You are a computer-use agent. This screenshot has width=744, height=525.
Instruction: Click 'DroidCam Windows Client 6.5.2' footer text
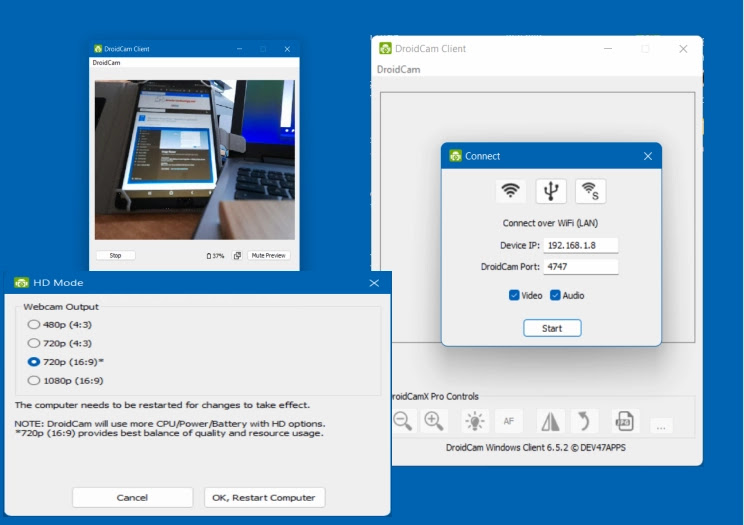click(x=535, y=448)
